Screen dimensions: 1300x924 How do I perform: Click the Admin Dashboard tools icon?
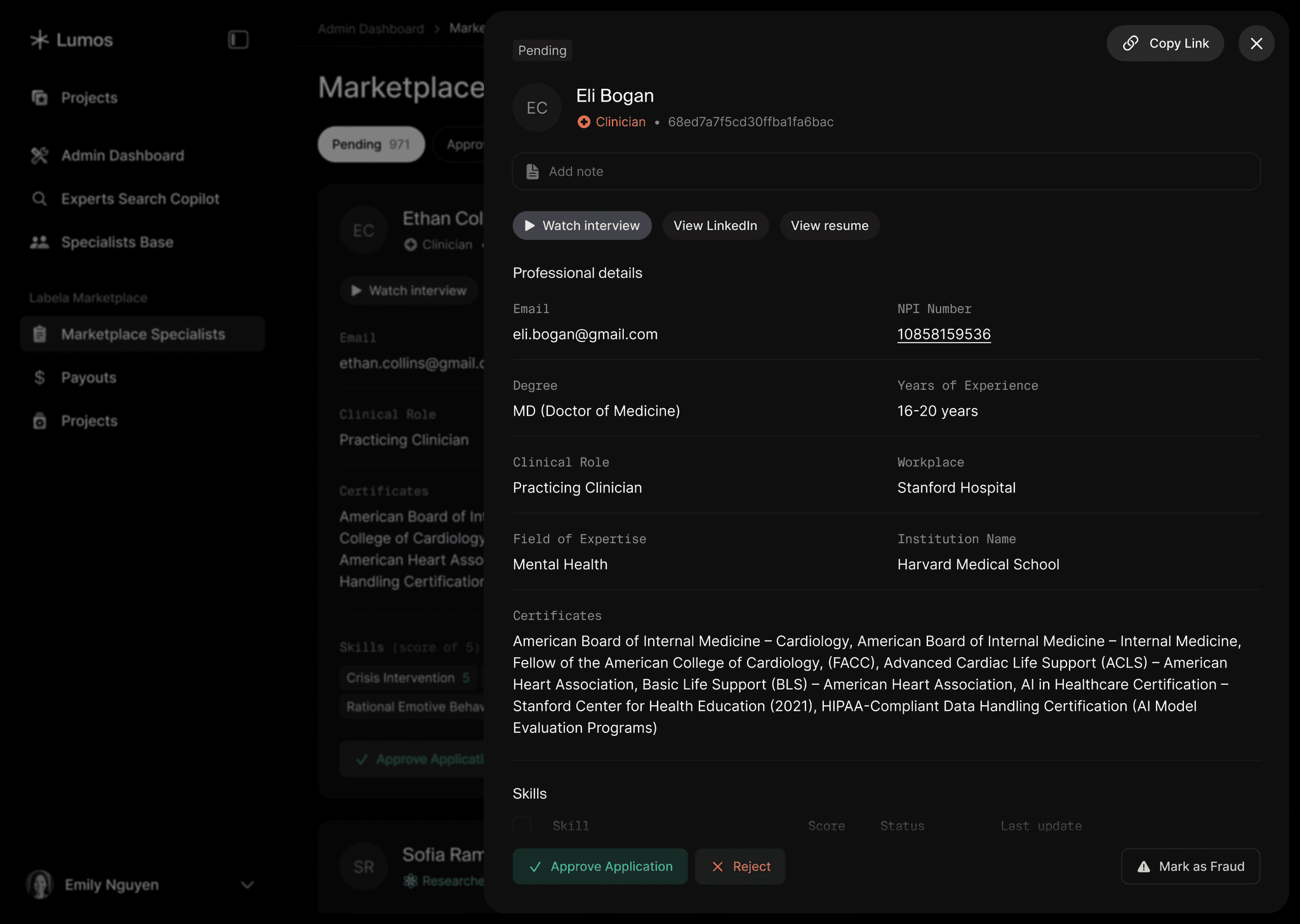[39, 155]
